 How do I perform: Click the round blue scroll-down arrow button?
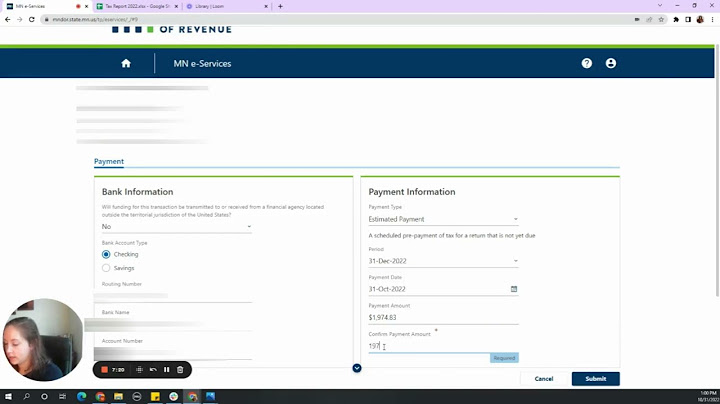pos(357,368)
